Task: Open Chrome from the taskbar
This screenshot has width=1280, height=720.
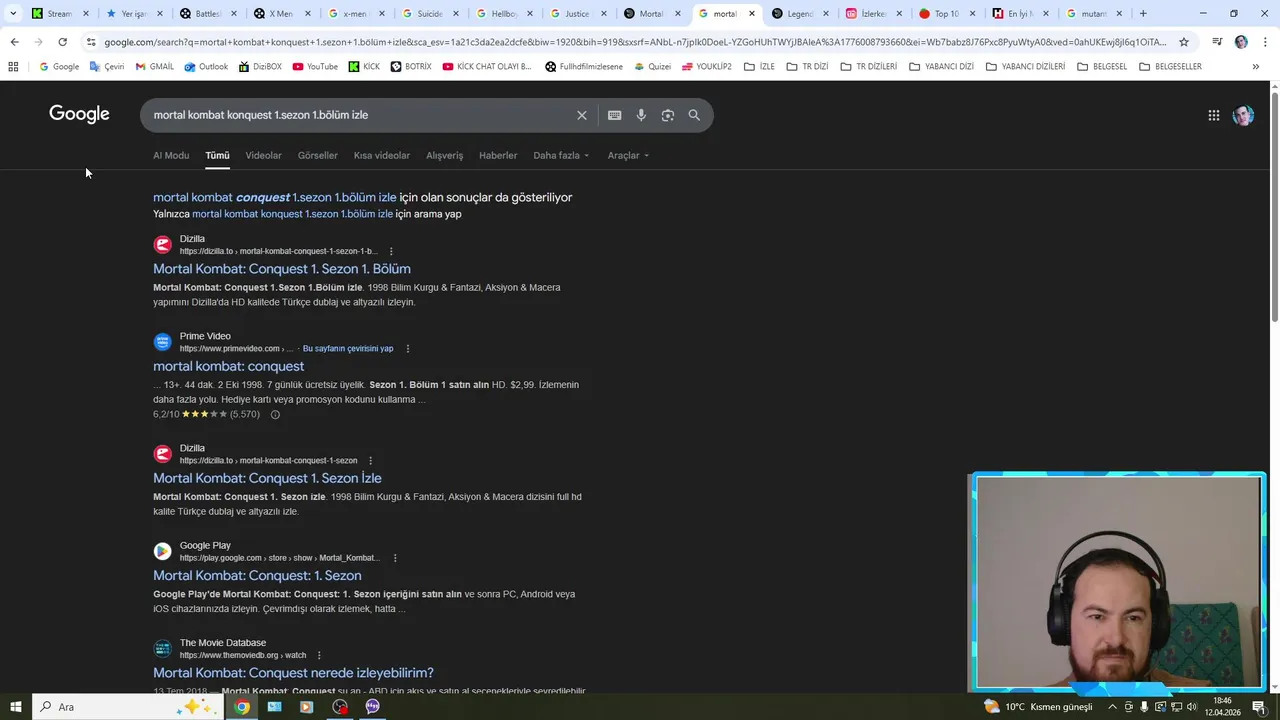Action: pyautogui.click(x=242, y=706)
